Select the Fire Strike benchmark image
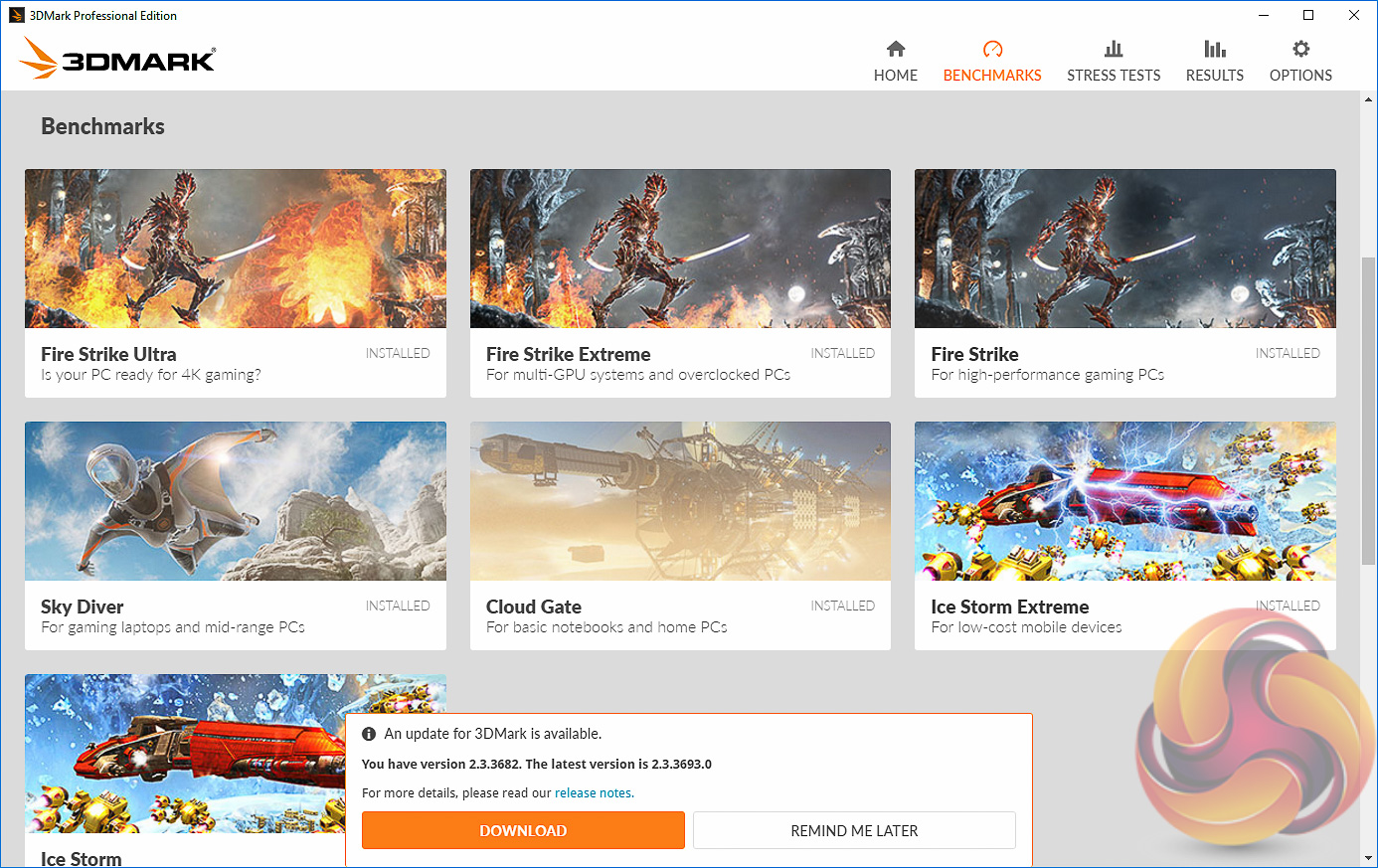The width and height of the screenshot is (1378, 868). click(x=1125, y=249)
